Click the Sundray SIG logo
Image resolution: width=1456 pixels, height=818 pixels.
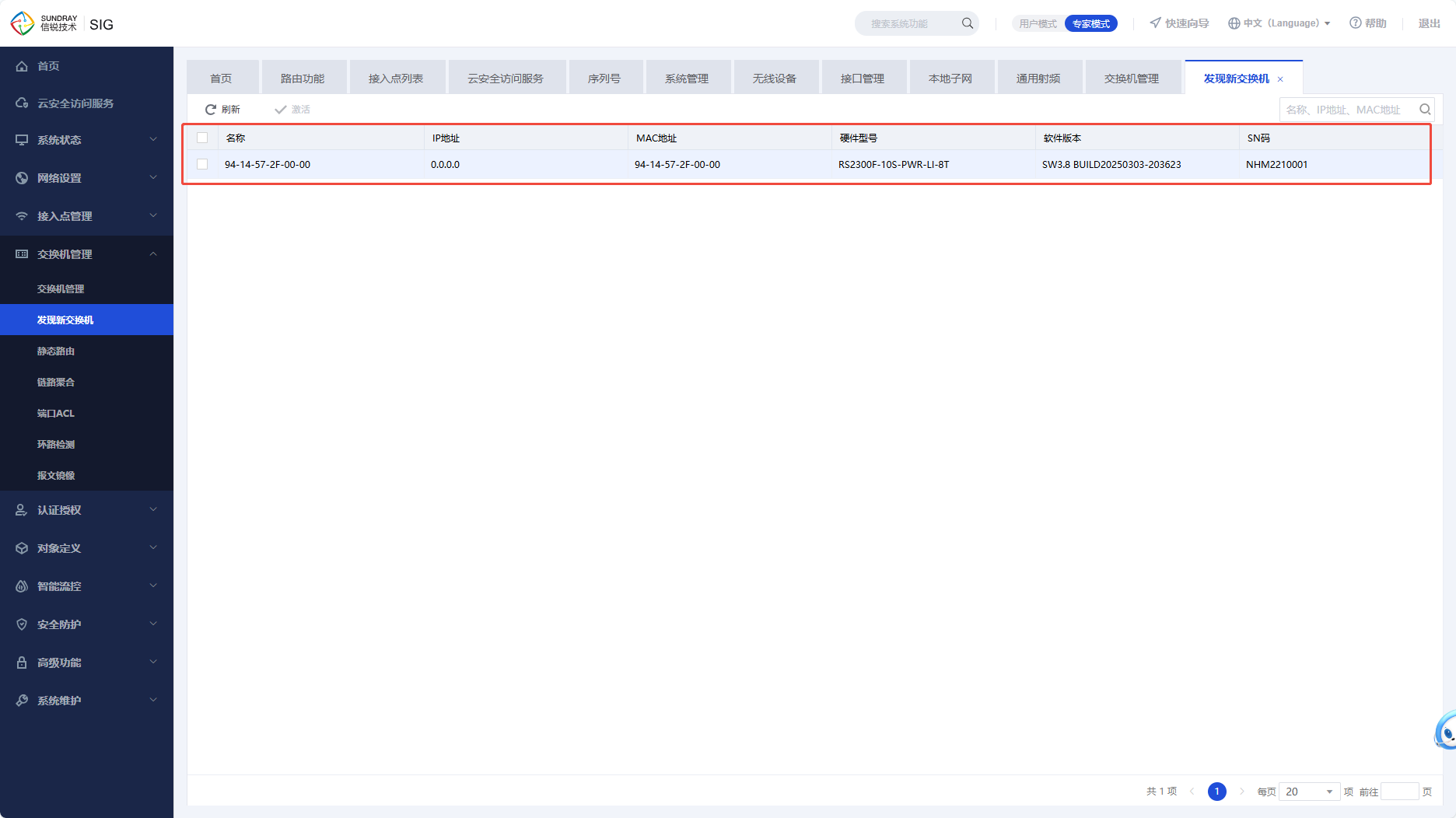62,23
